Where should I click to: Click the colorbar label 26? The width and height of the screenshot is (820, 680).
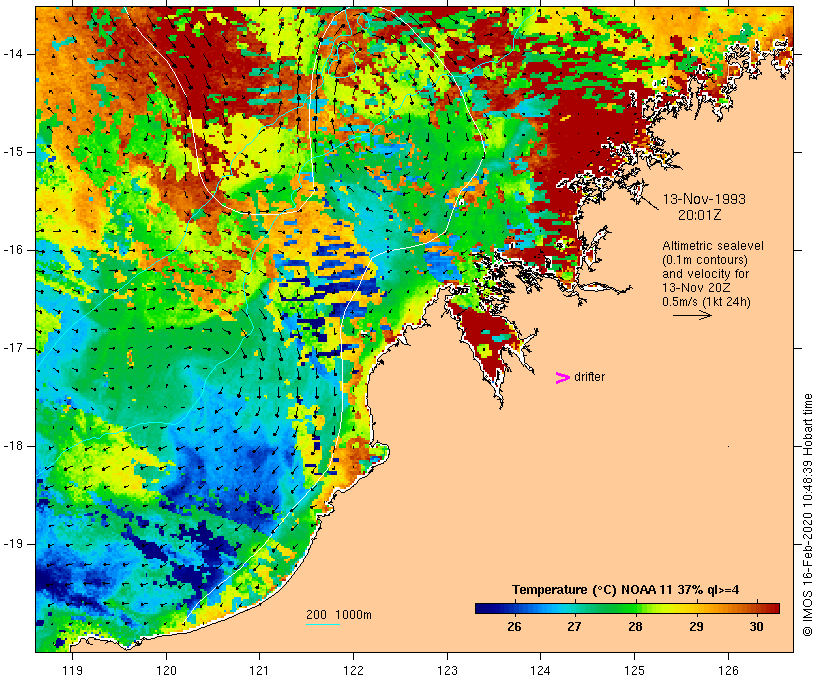(514, 627)
